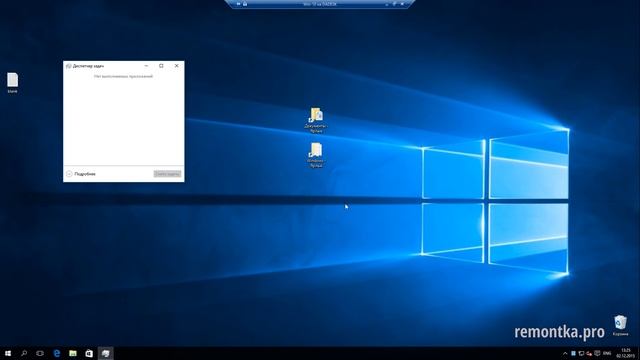Expand Подробнее in Task Manager
640x360 pixels.
[x=81, y=174]
